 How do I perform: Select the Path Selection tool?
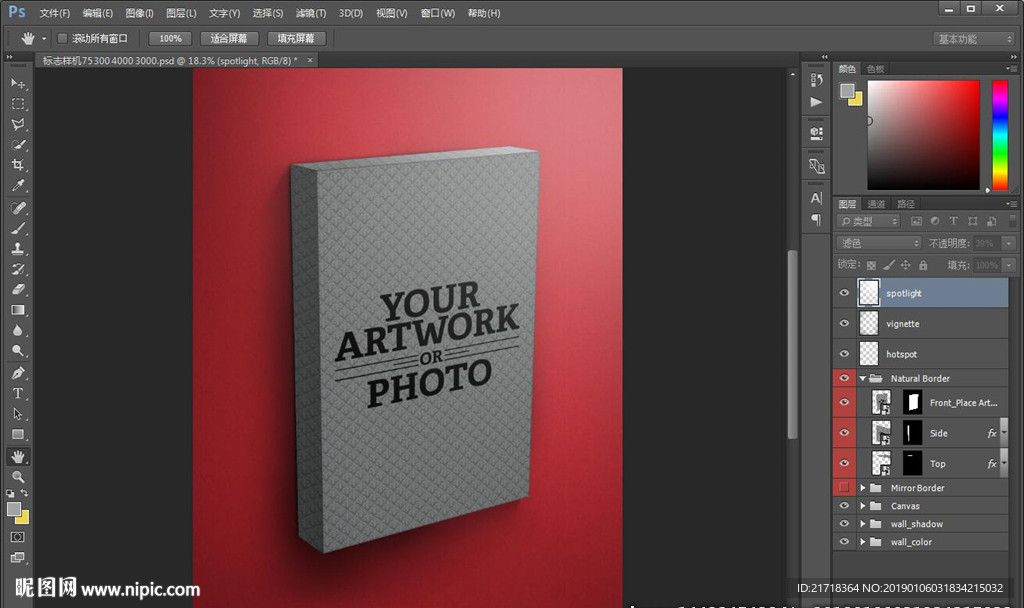pos(18,414)
